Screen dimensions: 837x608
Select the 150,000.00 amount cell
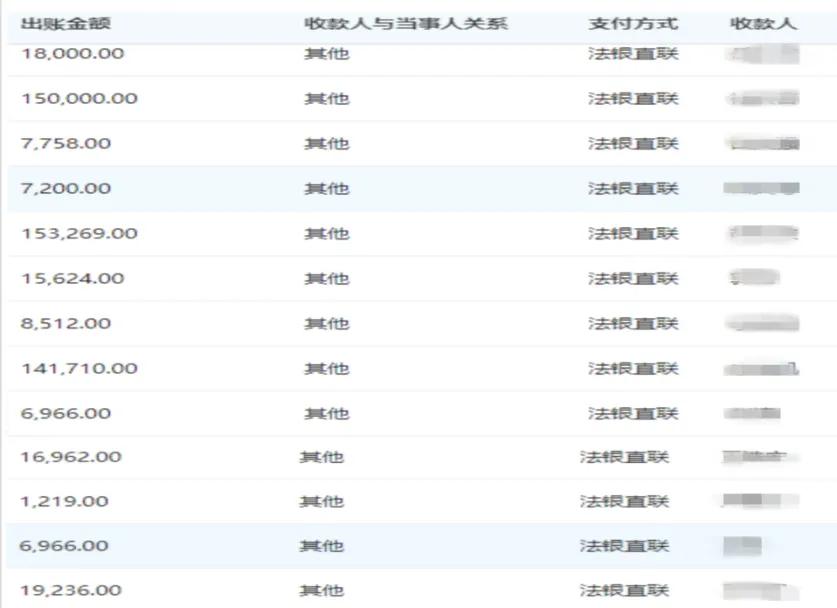pyautogui.click(x=79, y=98)
